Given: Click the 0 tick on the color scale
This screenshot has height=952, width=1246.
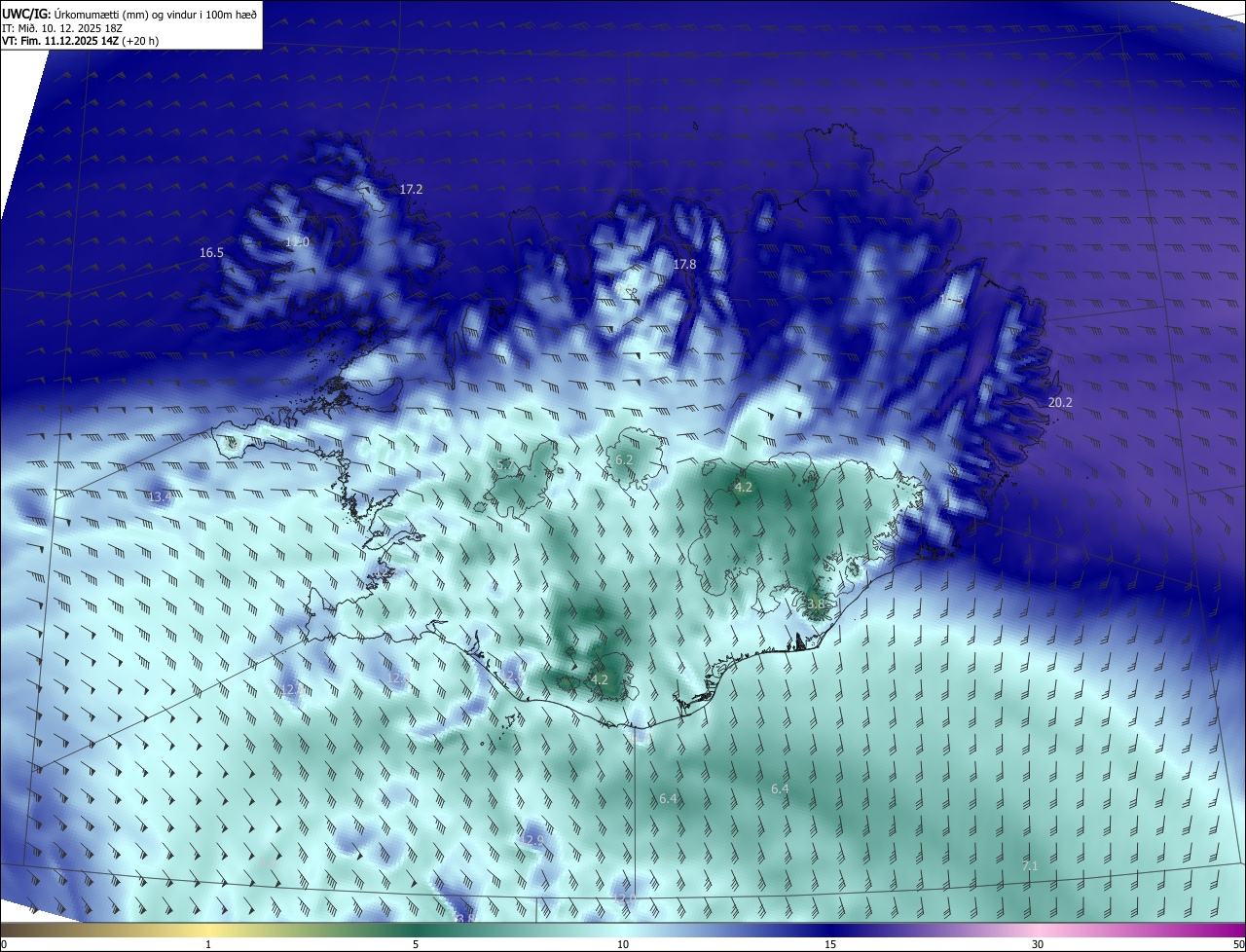Looking at the screenshot, I should pos(4,944).
